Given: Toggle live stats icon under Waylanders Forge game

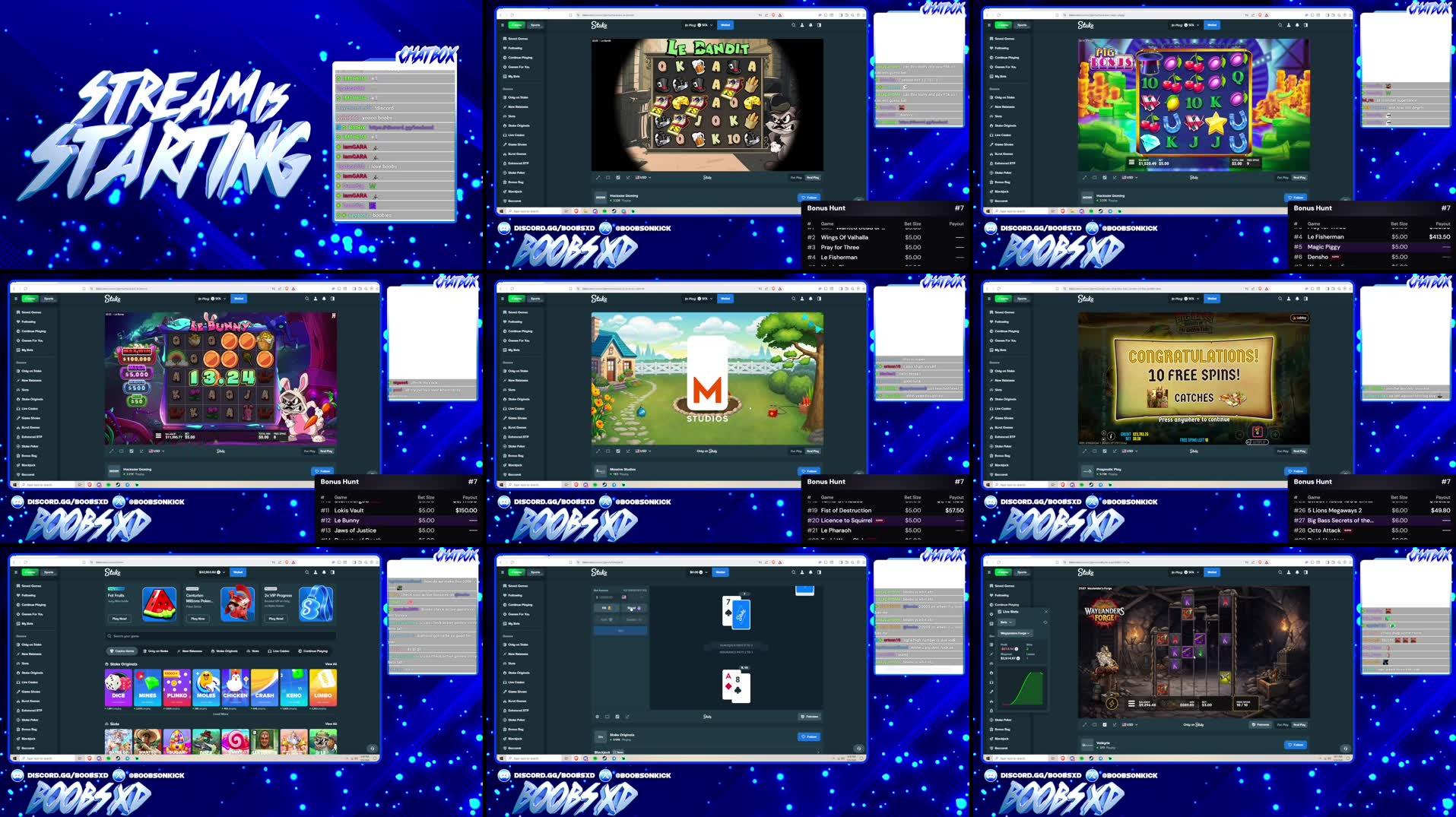Looking at the screenshot, I should tap(1105, 724).
